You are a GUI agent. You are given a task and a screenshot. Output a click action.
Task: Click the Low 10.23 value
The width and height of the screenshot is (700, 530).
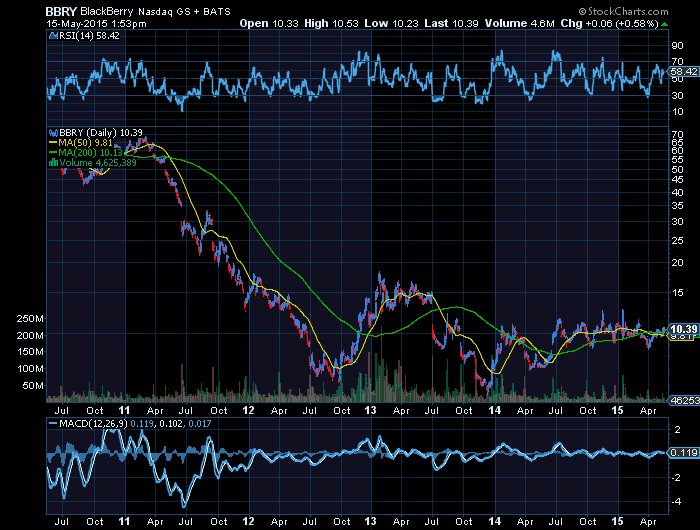pos(391,23)
